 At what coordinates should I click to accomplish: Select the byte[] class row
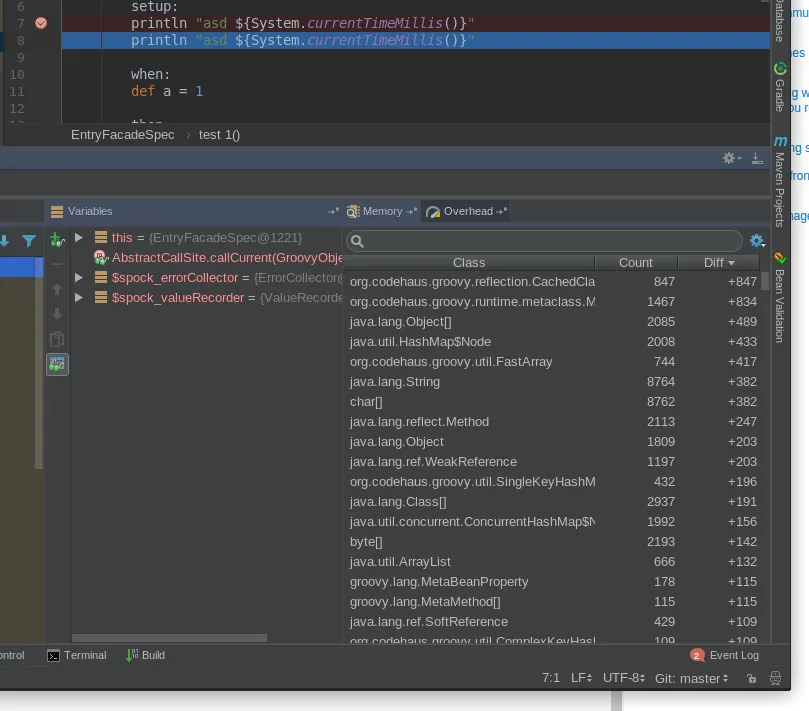(x=553, y=542)
